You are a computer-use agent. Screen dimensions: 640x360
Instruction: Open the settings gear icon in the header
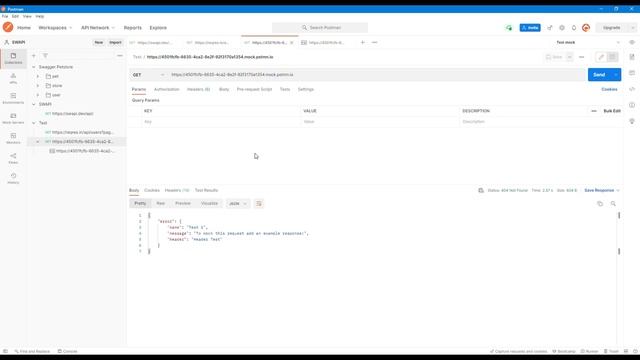562,28
